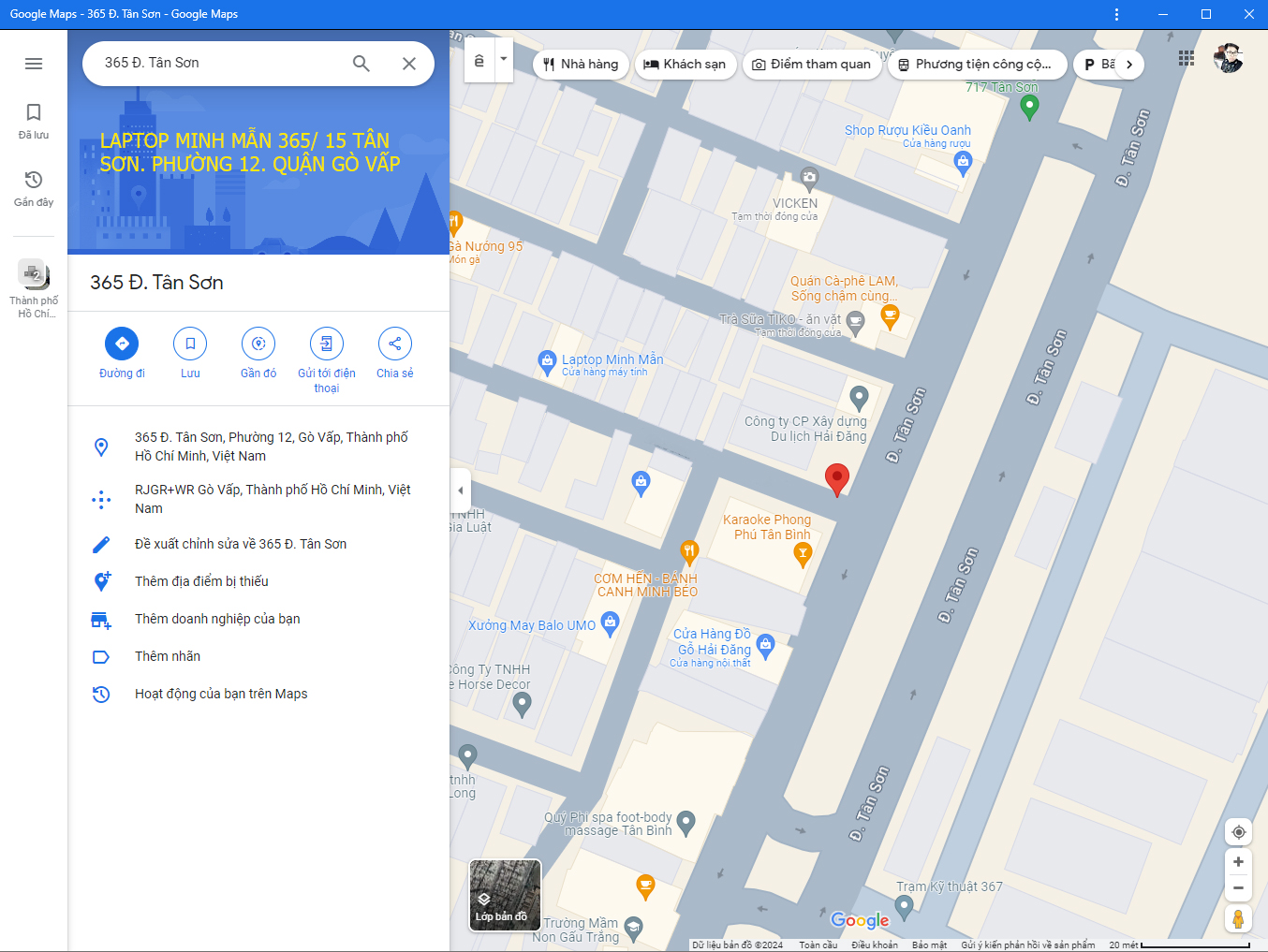Copy plus code RJGR+WR Gò Vấp

click(x=258, y=499)
